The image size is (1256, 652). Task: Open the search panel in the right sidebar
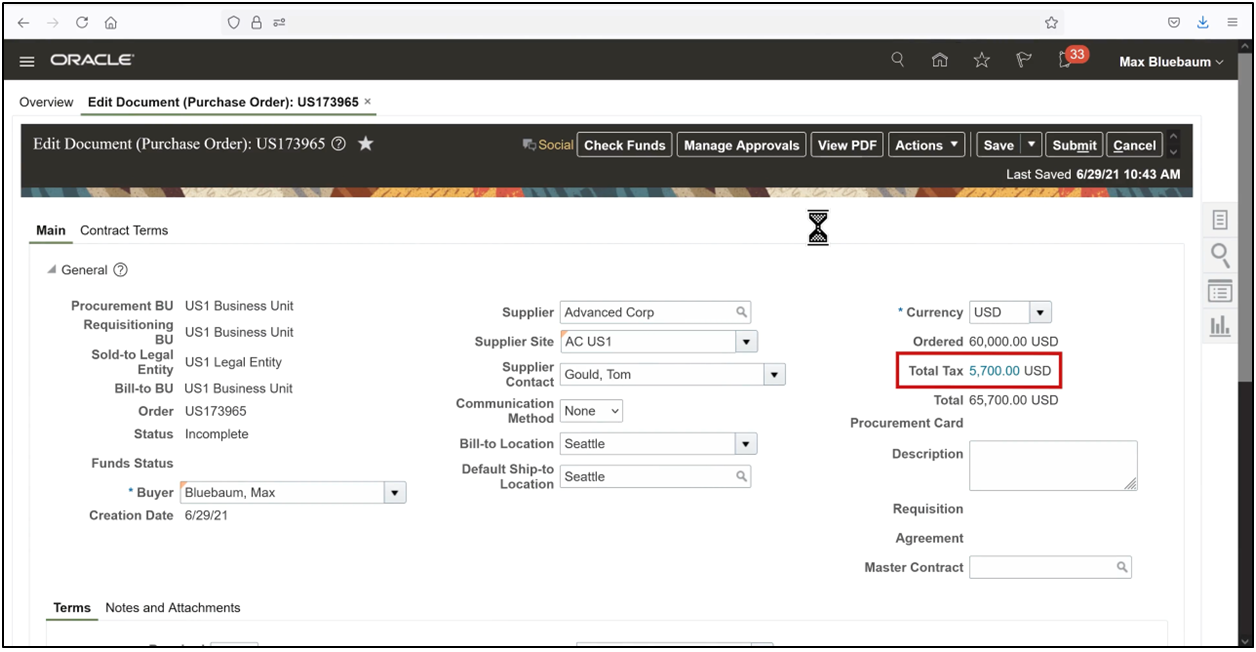(1219, 255)
